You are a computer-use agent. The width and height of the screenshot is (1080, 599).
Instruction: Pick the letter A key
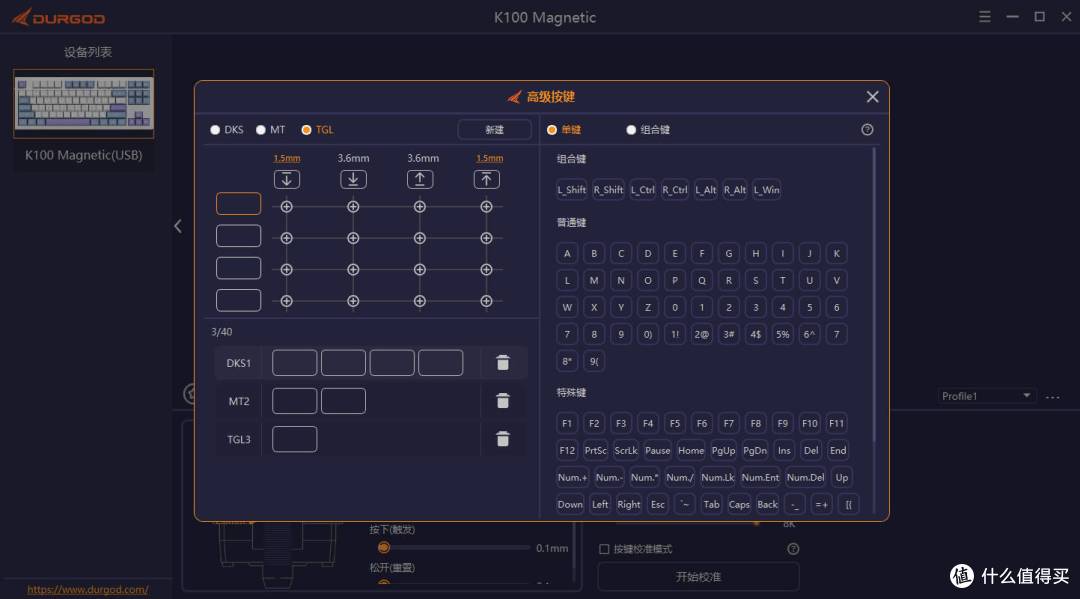[567, 253]
